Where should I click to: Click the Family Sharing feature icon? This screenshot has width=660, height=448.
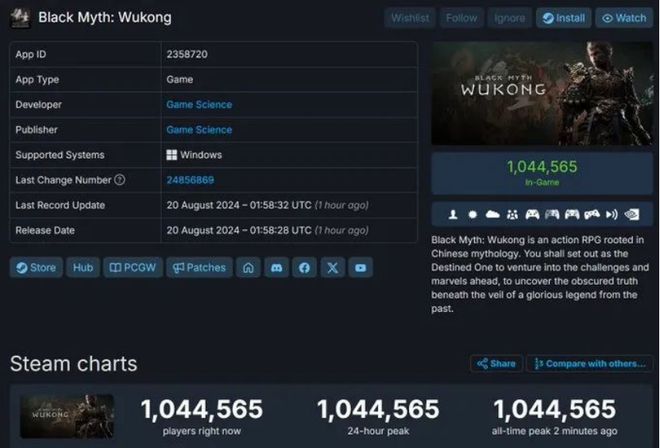(512, 215)
